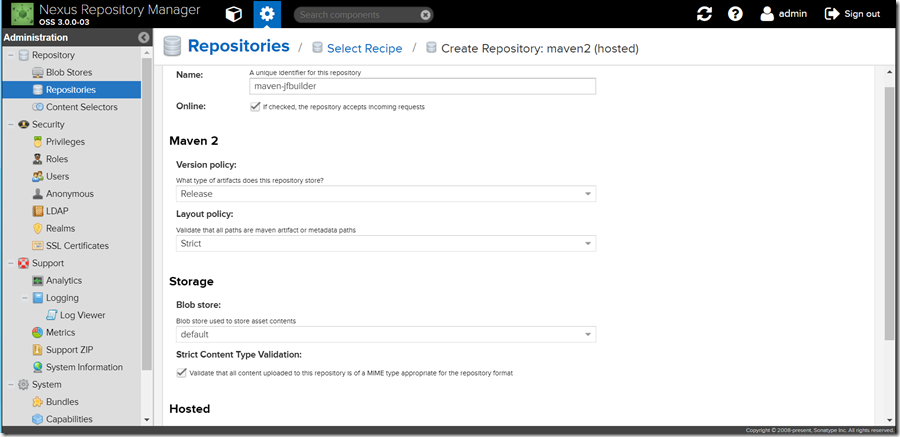This screenshot has height=437, width=900.
Task: Click the Users icon in sidebar
Action: pos(37,176)
